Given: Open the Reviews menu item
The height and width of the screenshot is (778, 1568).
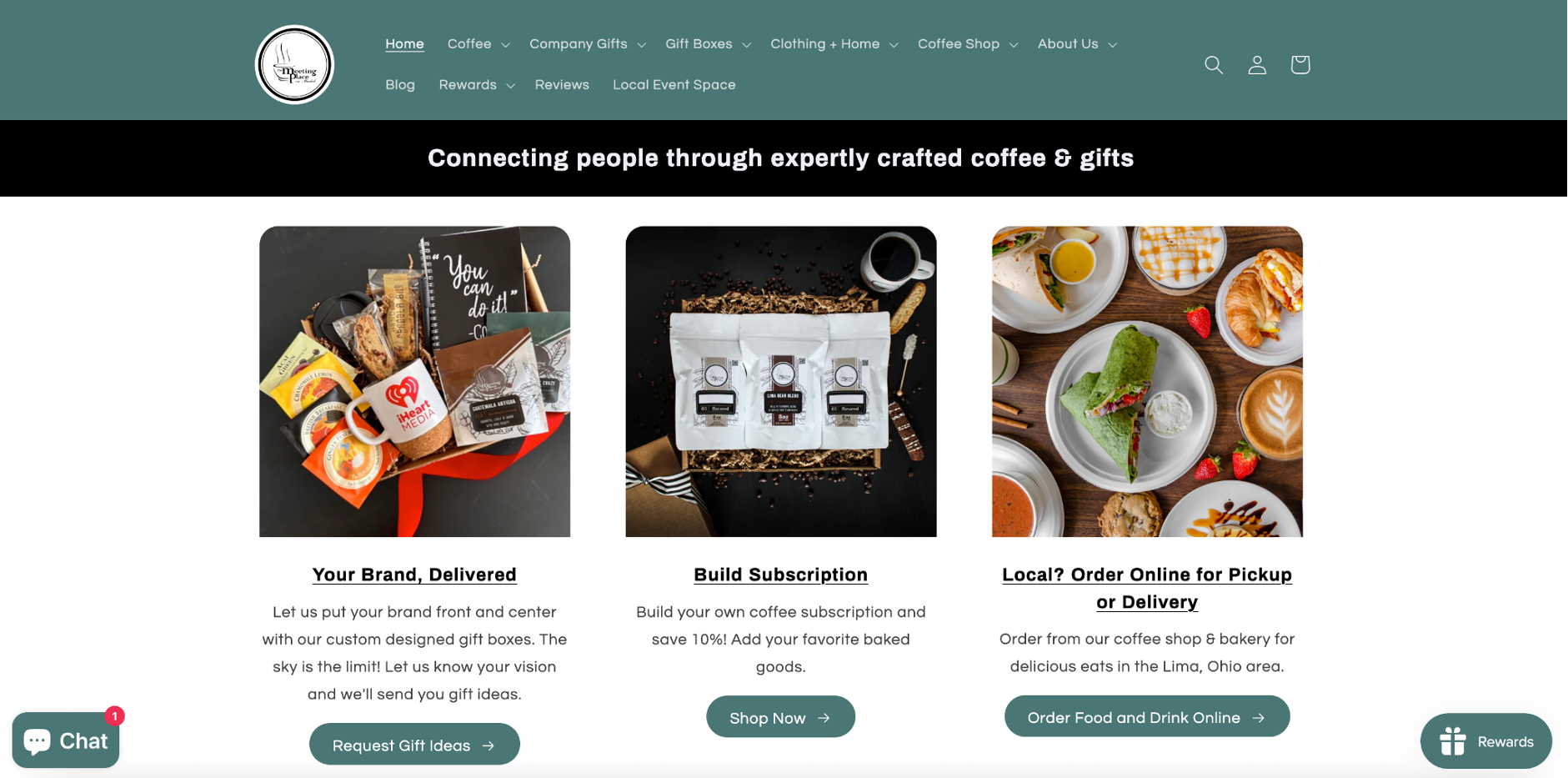Looking at the screenshot, I should [x=562, y=85].
